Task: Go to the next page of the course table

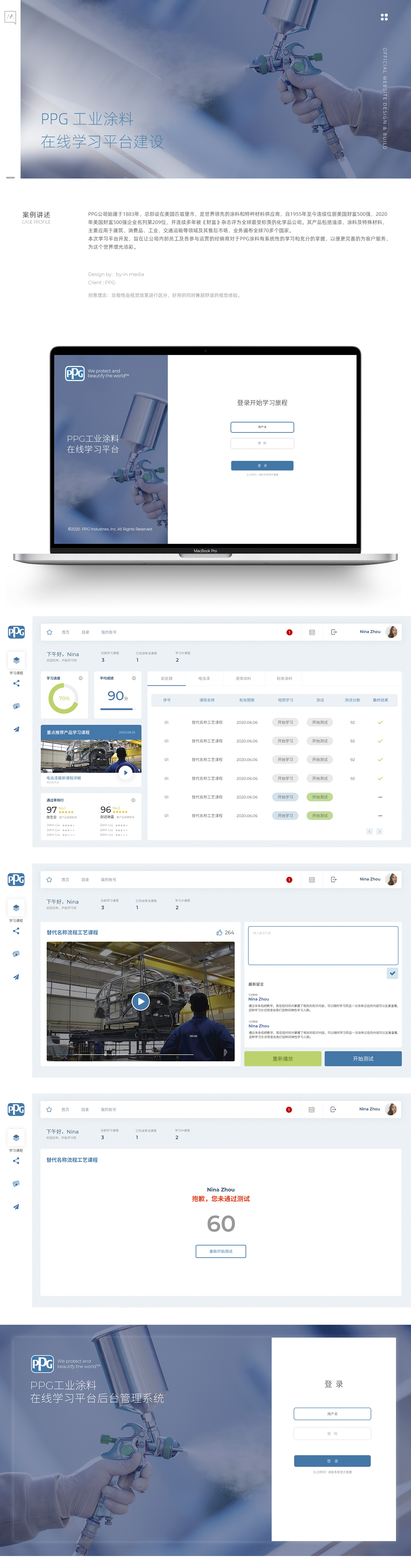Action: (379, 831)
